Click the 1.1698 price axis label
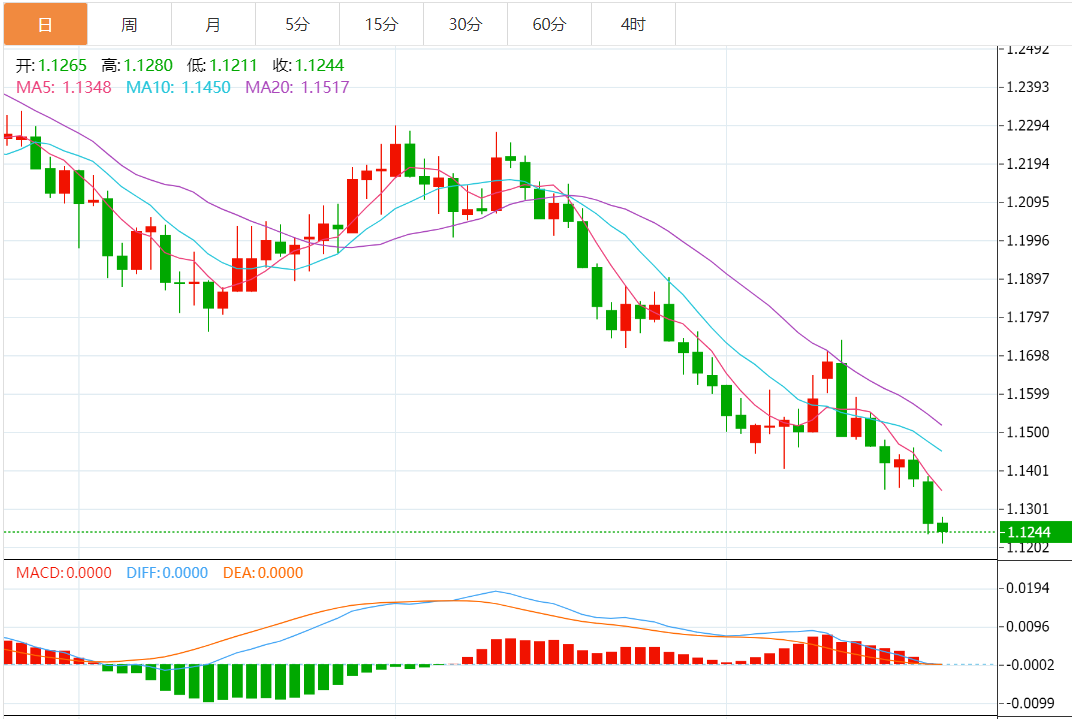This screenshot has height=719, width=1072. pyautogui.click(x=1028, y=355)
